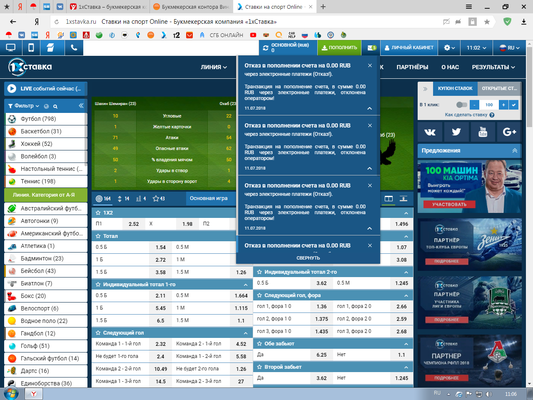The width and height of the screenshot is (533, 400).
Task: Click one-click amount field showing 100
Action: [x=489, y=105]
